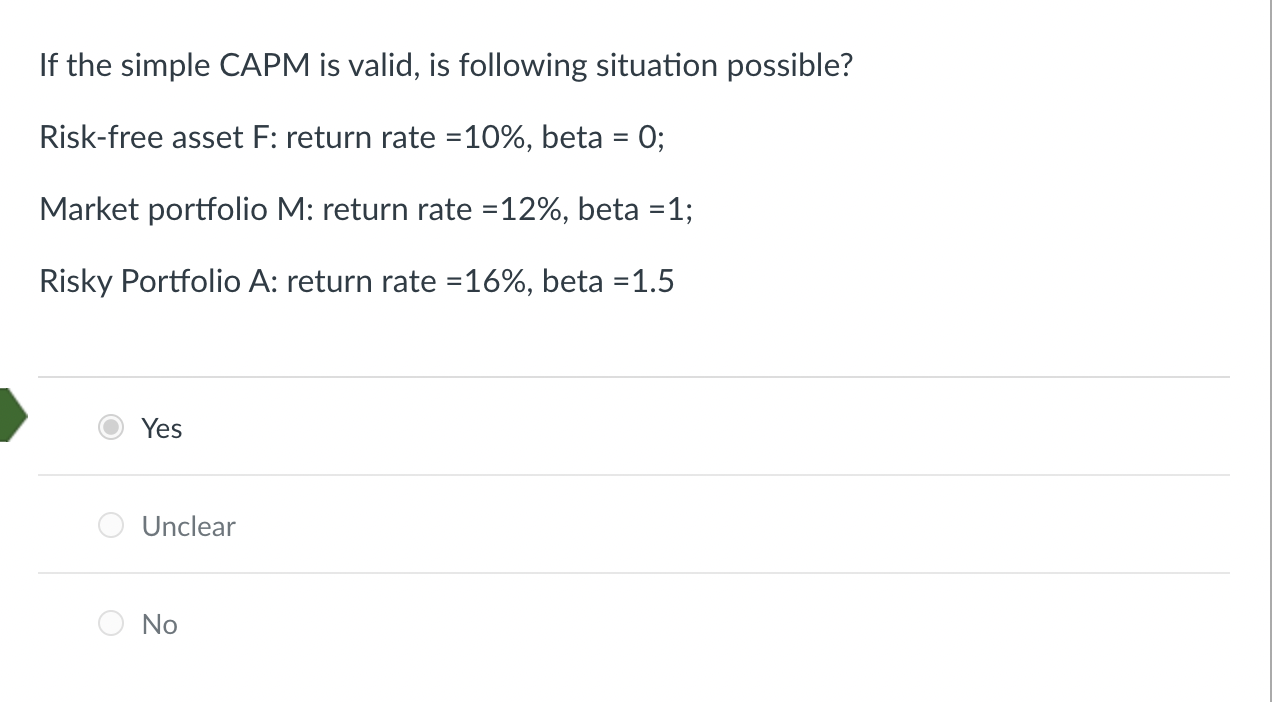Click the divider between Yes and Unclear

click(633, 475)
